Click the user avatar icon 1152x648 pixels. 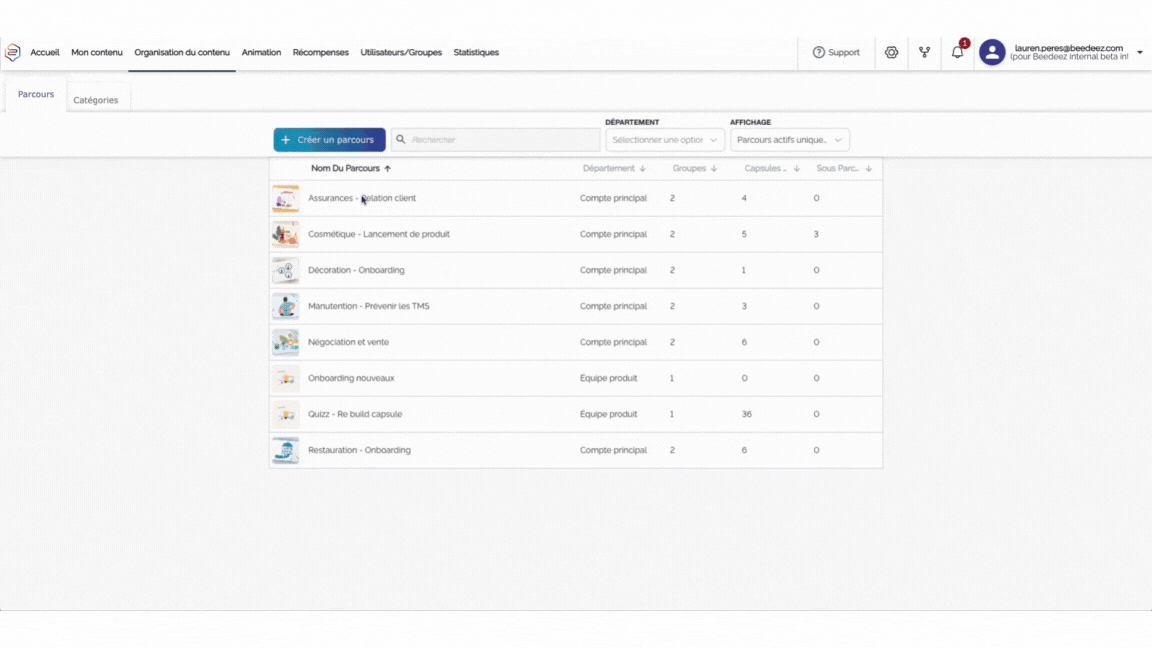pyautogui.click(x=992, y=53)
